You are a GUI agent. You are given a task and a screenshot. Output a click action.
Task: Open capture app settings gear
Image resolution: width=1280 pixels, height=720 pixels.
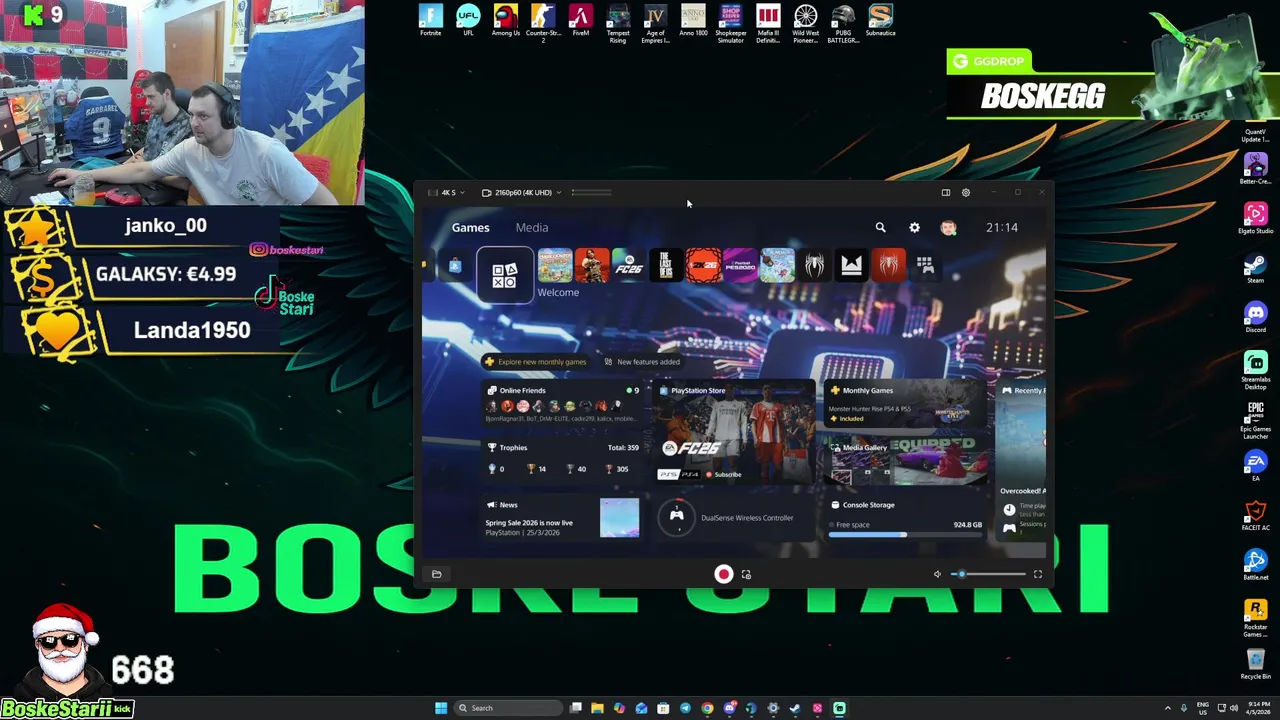click(965, 192)
